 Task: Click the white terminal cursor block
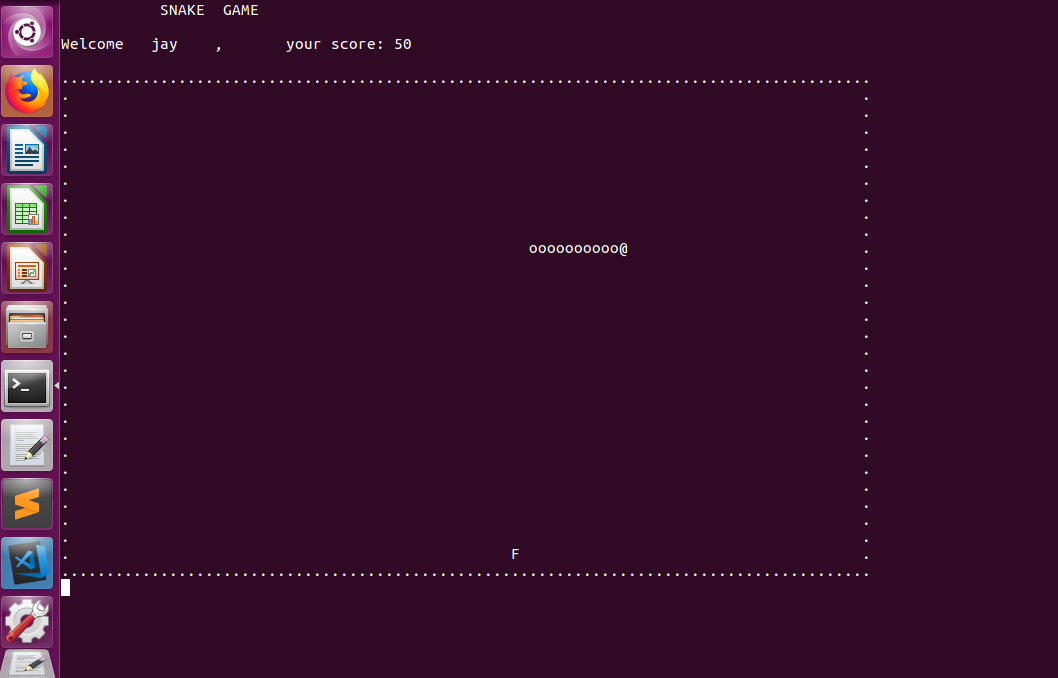65,588
